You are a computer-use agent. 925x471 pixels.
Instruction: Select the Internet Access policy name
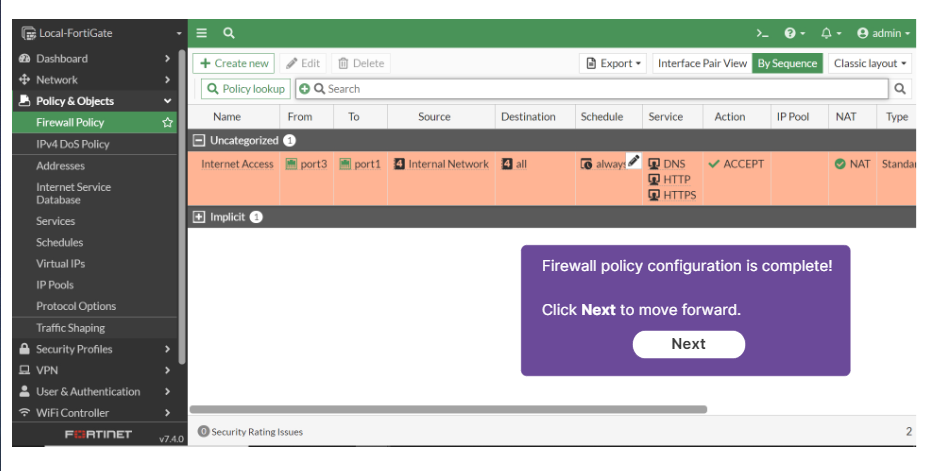coord(237,164)
